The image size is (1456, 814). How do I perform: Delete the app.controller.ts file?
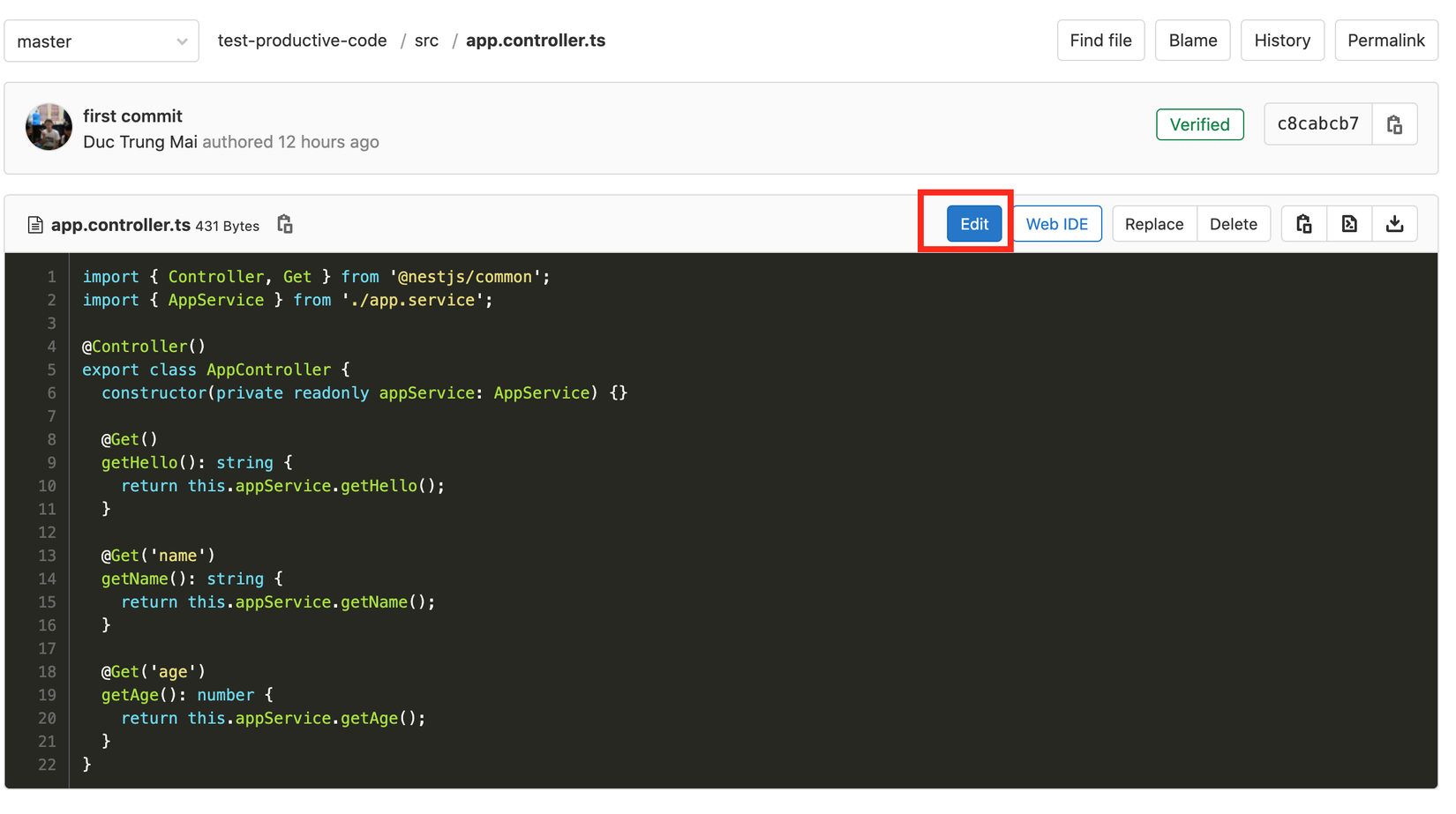tap(1233, 224)
